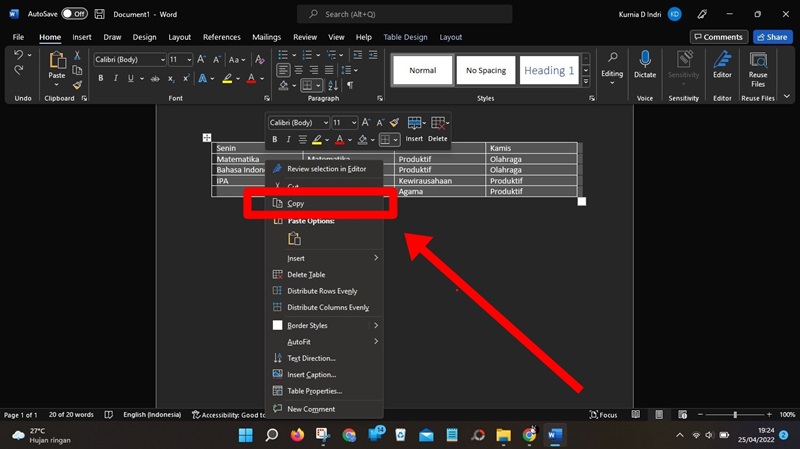Adjust the zoom slider in status bar
Image resolution: width=800 pixels, height=449 pixels.
tap(735, 414)
